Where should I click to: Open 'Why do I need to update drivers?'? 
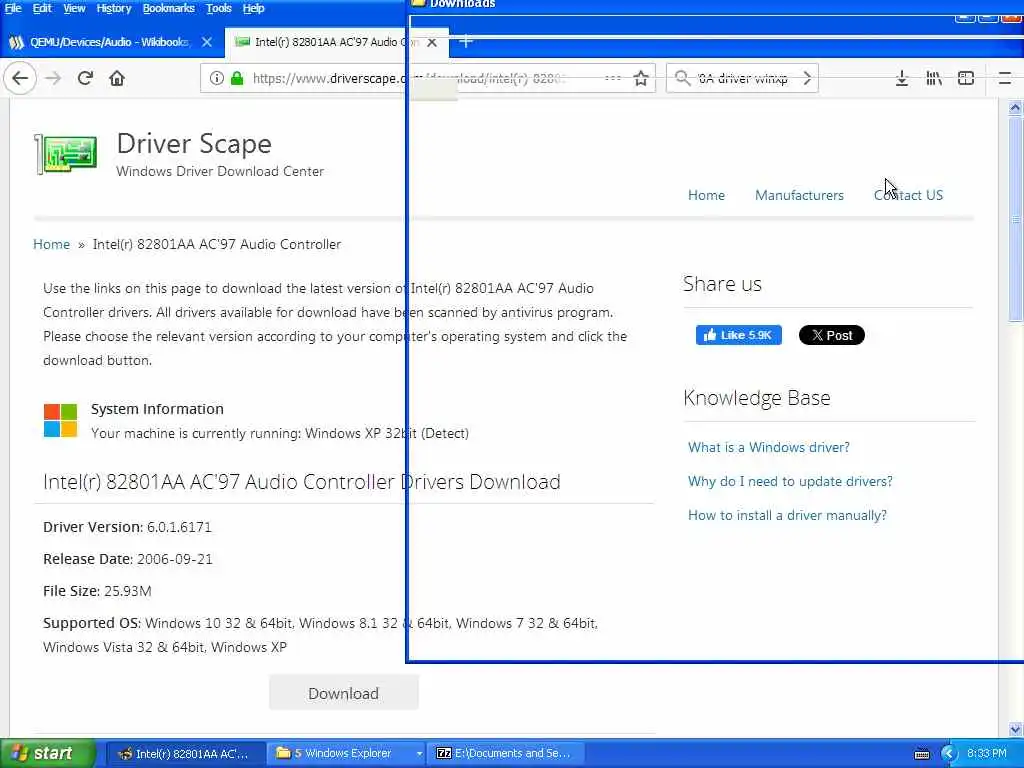tap(790, 481)
